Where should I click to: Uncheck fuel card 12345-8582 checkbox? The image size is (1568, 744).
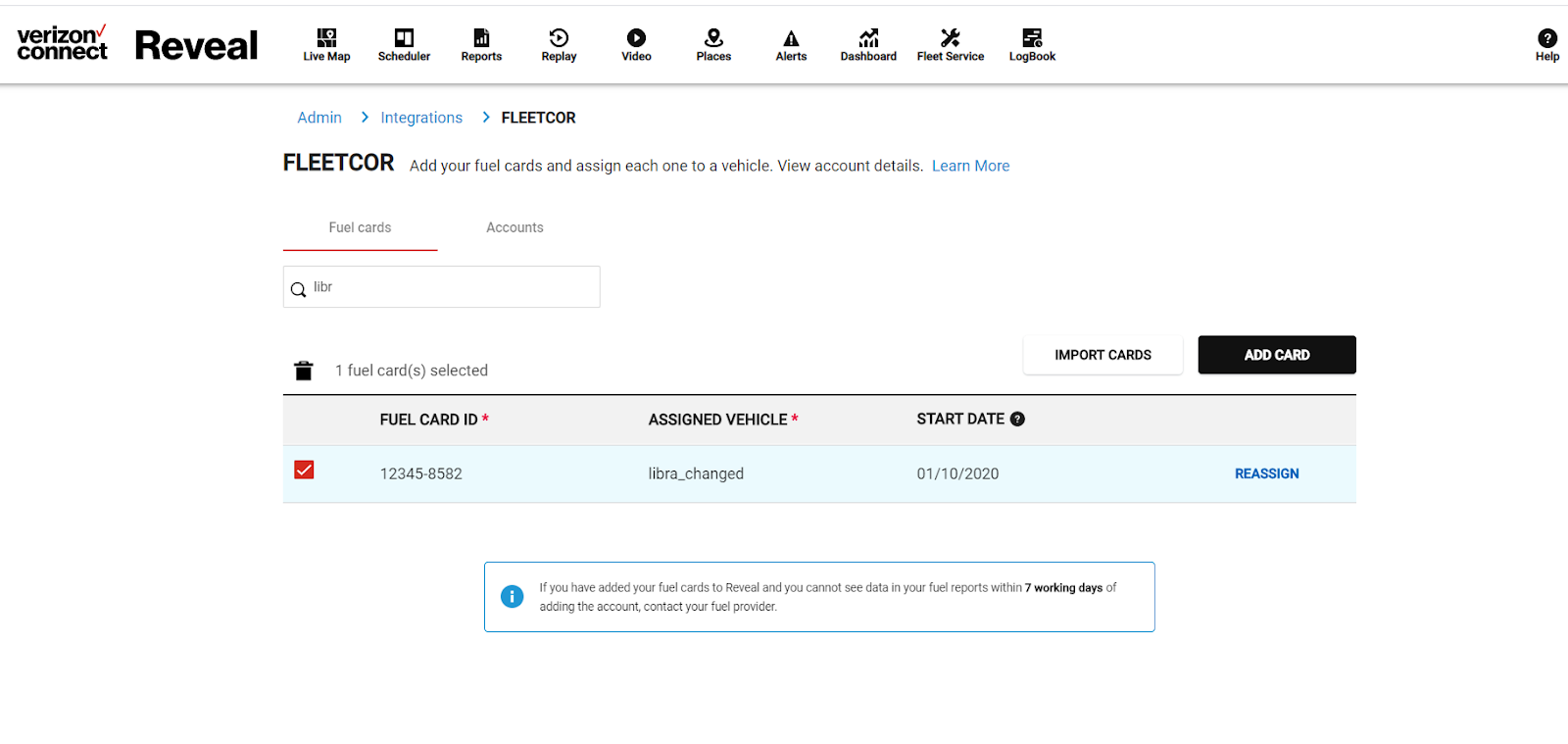point(304,470)
